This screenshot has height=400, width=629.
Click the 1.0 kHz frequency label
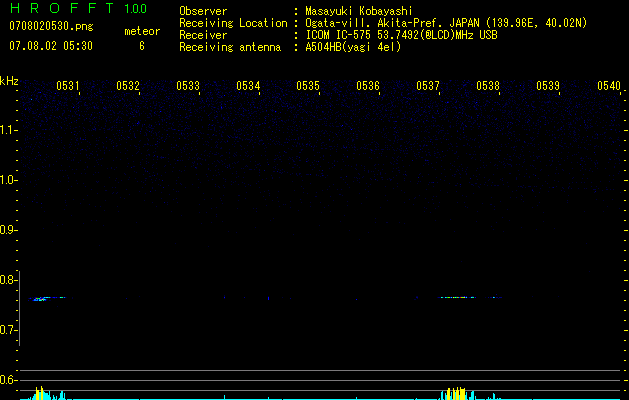(8, 180)
